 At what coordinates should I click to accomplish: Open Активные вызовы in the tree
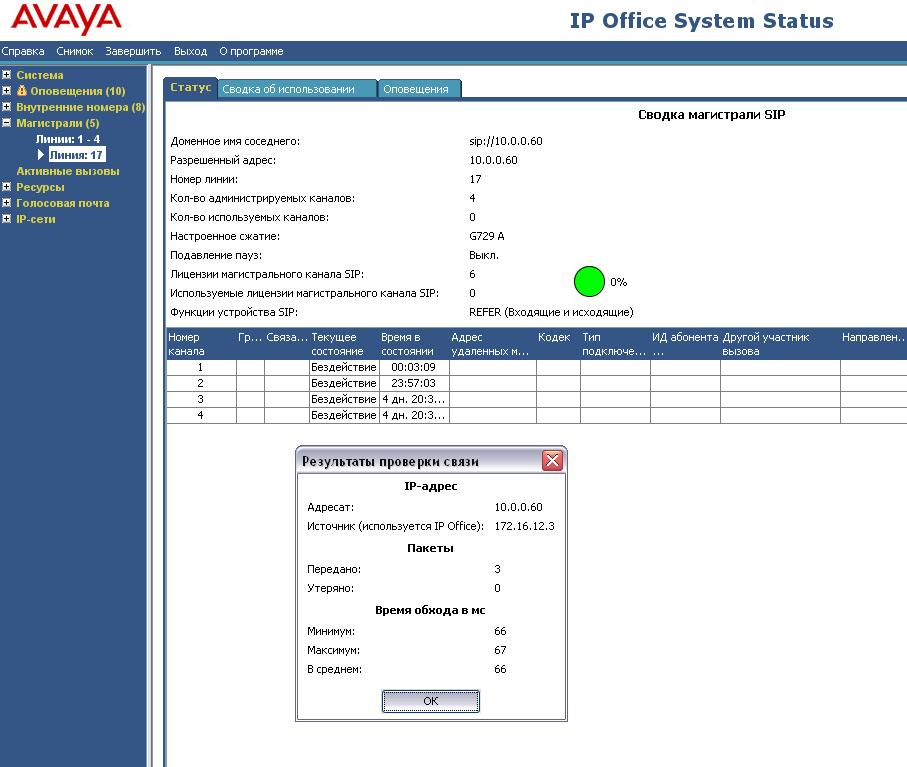point(68,171)
